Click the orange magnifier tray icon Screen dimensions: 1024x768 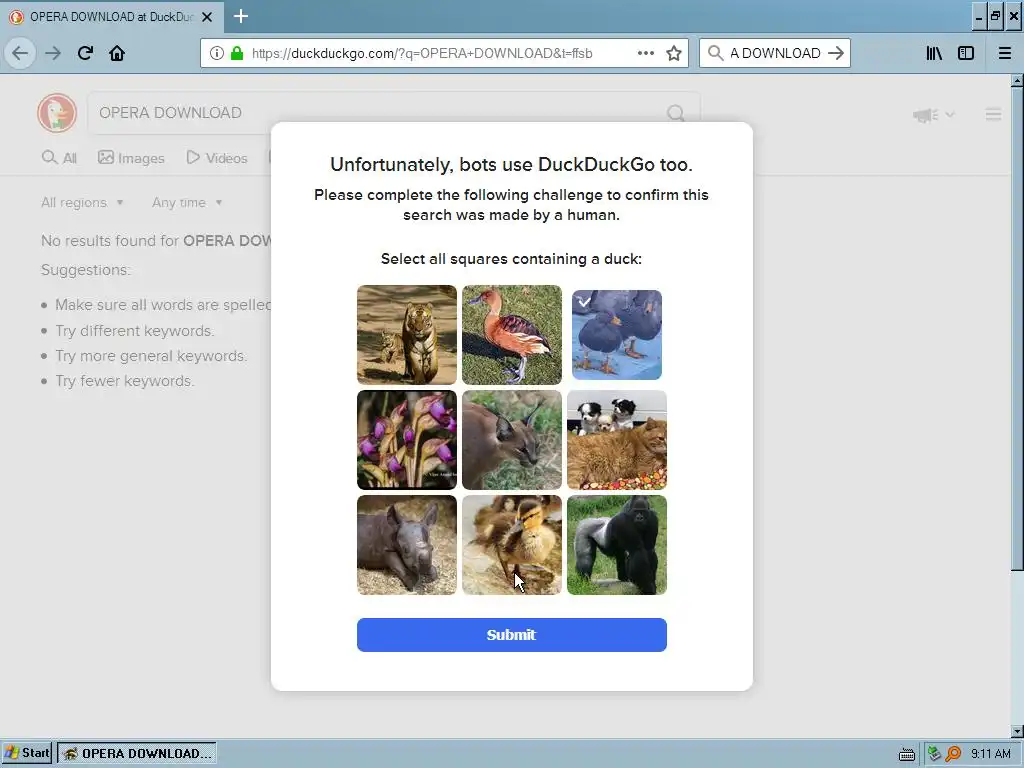pos(953,754)
